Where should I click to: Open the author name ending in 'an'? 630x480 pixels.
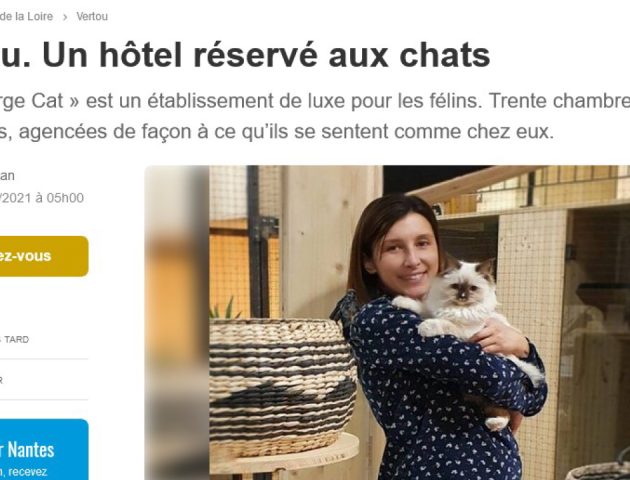tap(7, 176)
